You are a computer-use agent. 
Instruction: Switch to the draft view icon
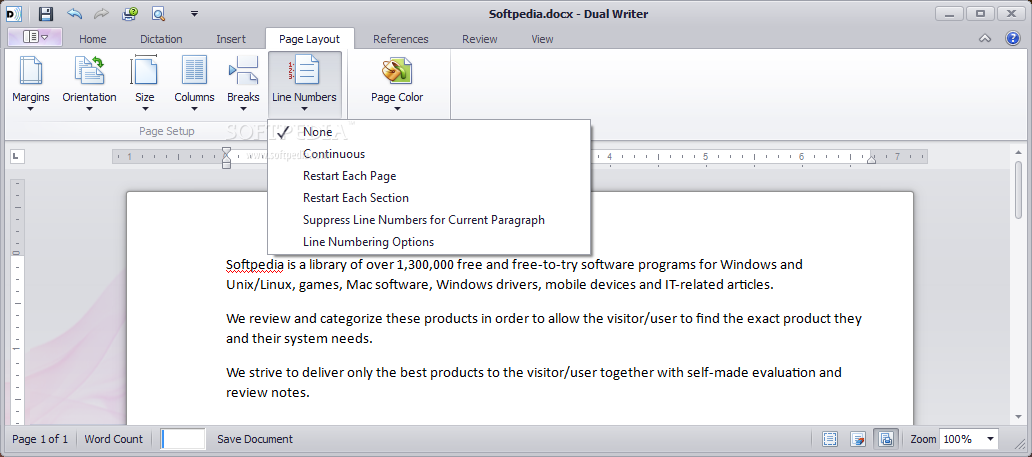click(x=858, y=439)
